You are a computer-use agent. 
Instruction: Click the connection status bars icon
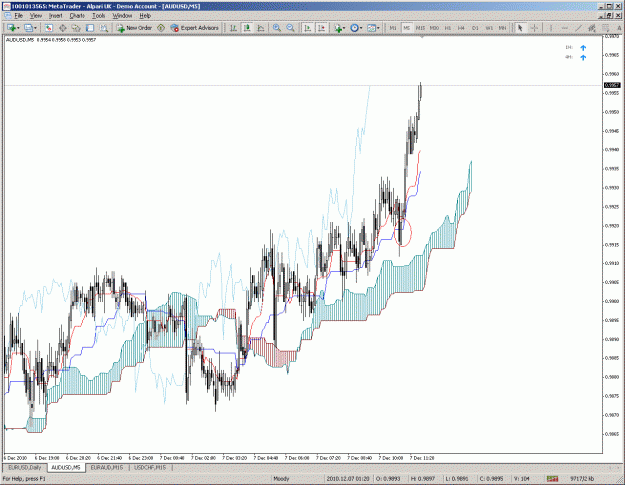click(552, 479)
